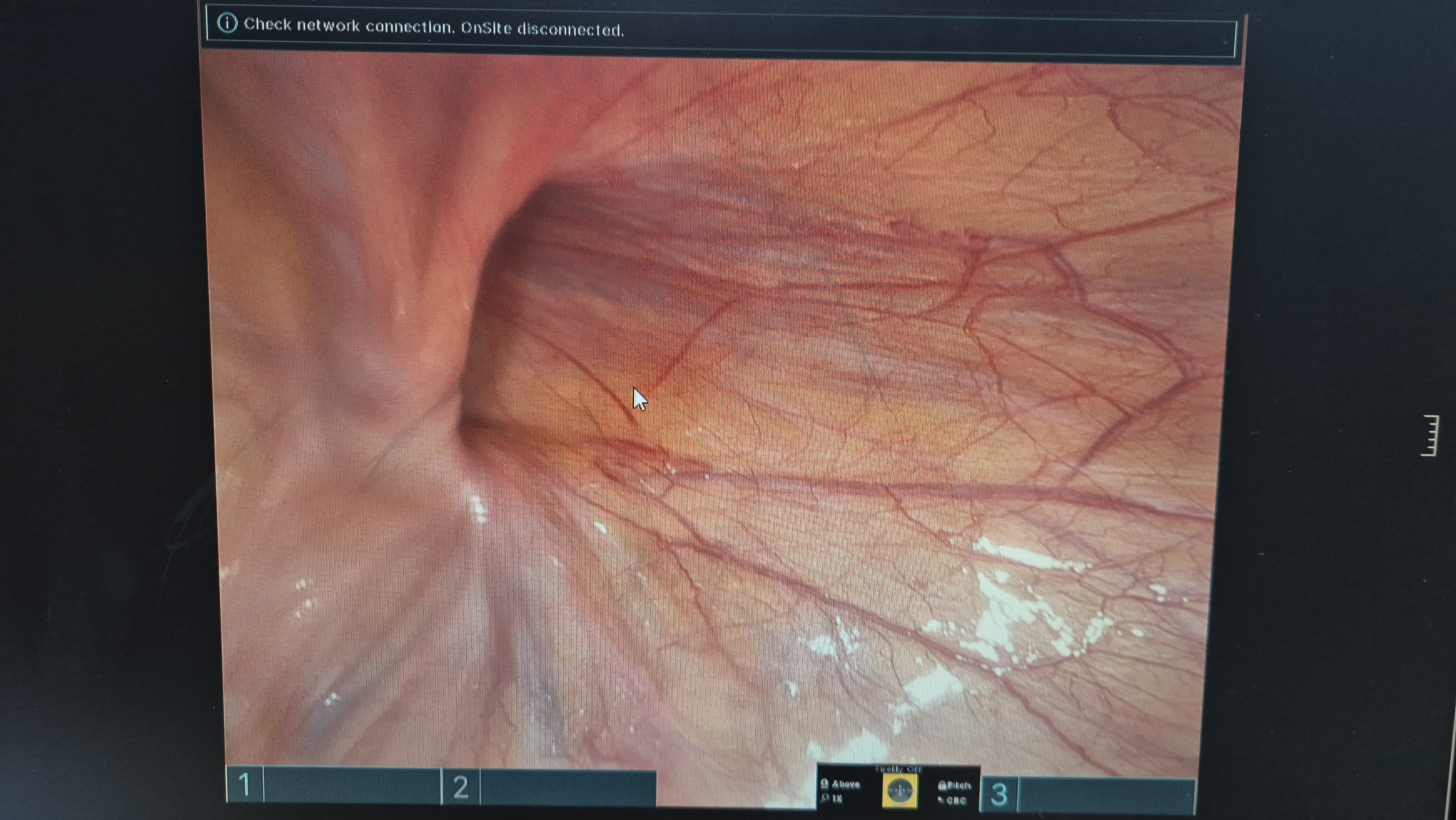This screenshot has height=820, width=1456.
Task: Click the tissue where the mouse pointer sits
Action: [x=635, y=391]
